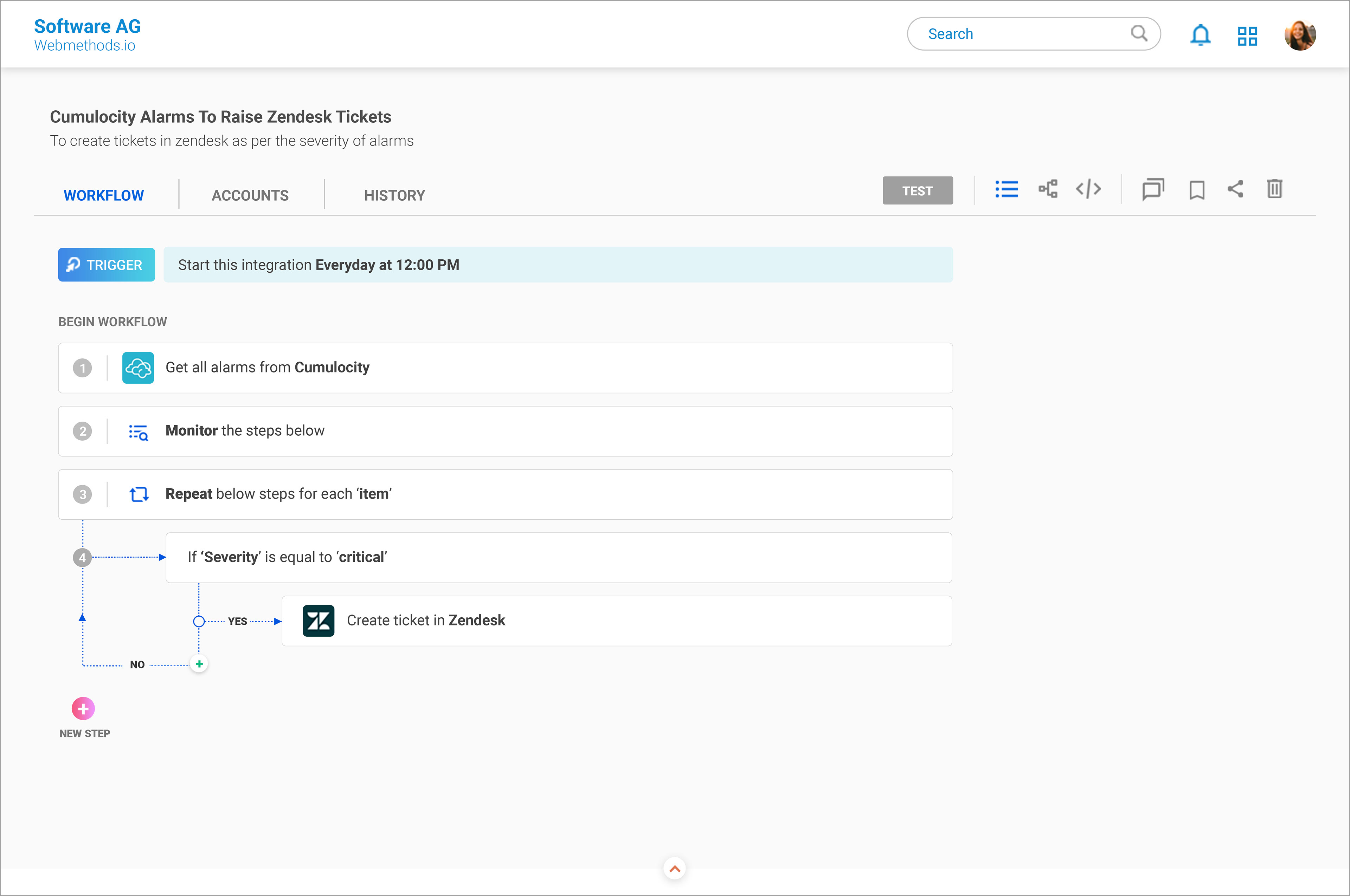Click the workflow description text
Image resolution: width=1350 pixels, height=896 pixels.
pos(232,141)
